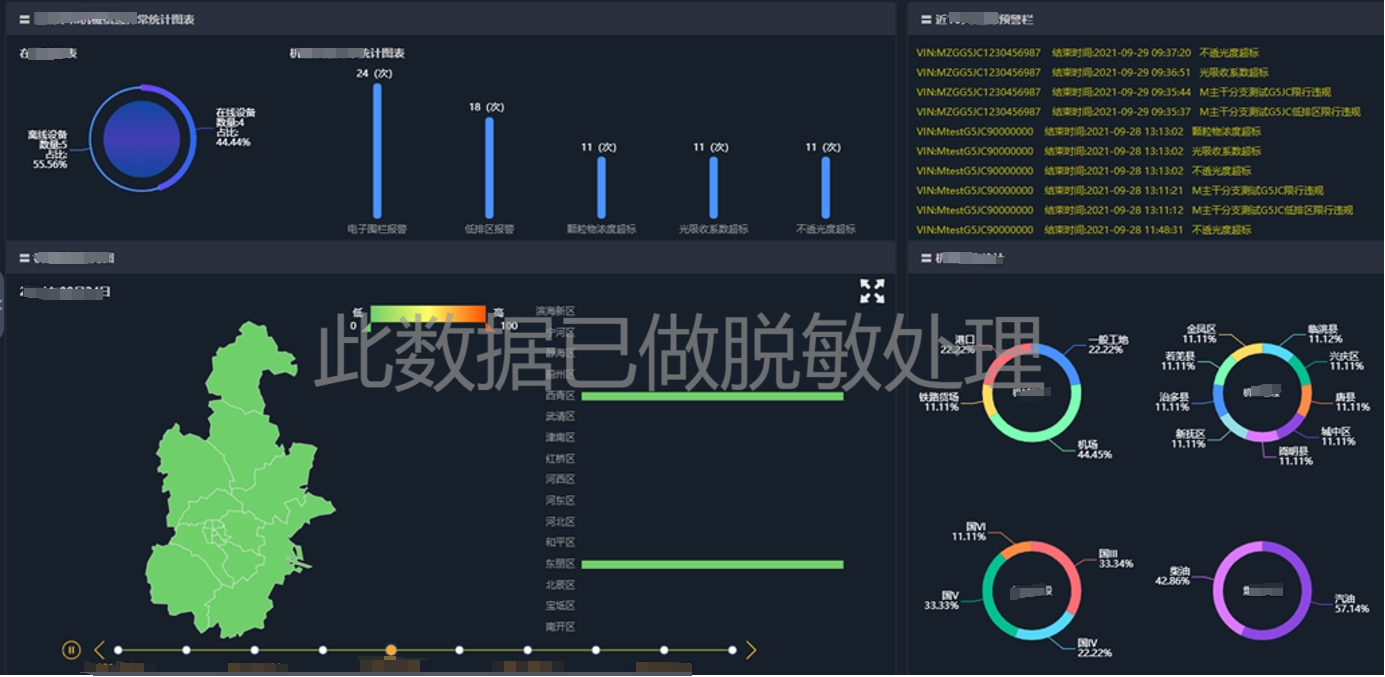
Task: Click the menu icon of the map panel header
Action: click(24, 259)
